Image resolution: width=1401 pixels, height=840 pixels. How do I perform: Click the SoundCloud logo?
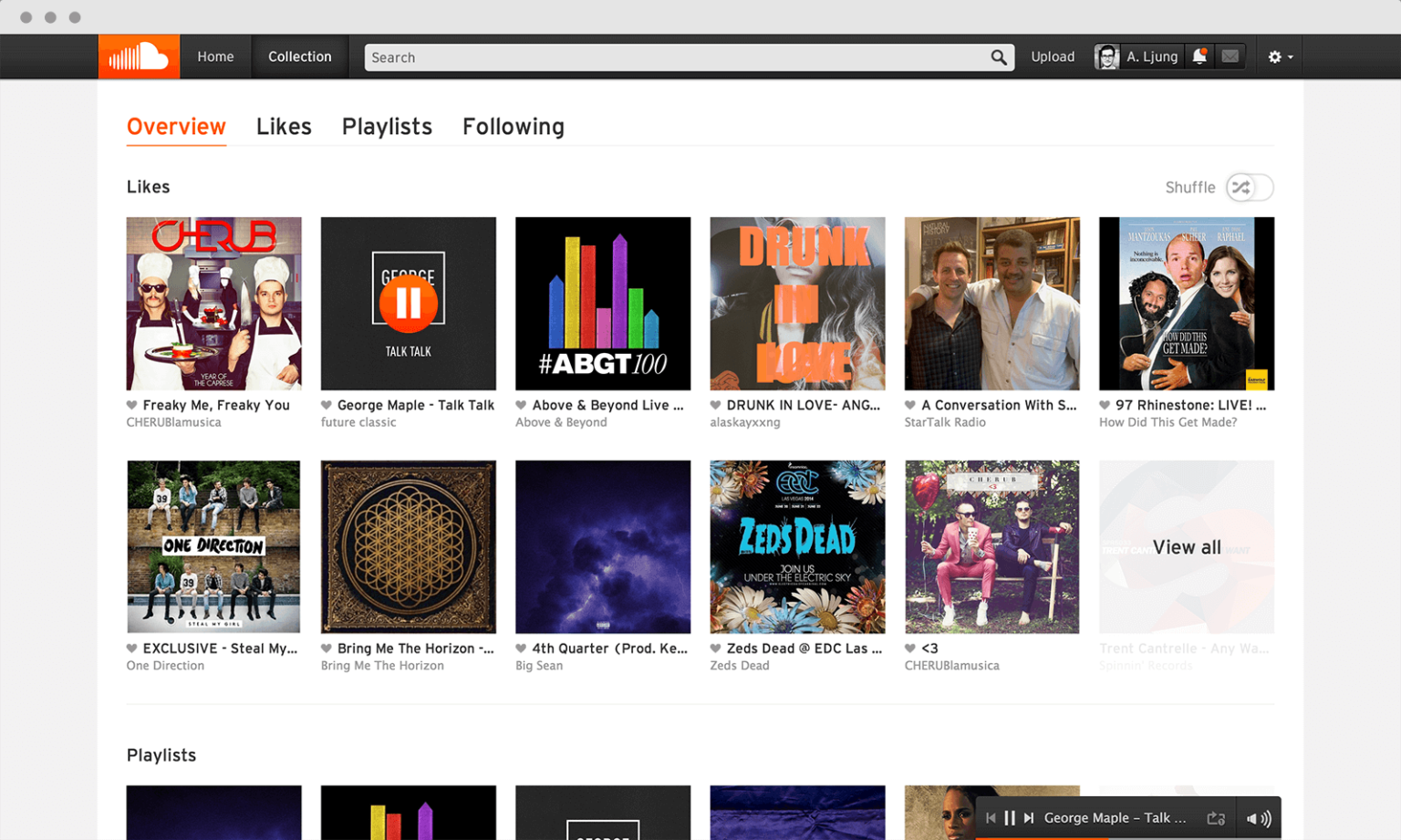tap(139, 56)
